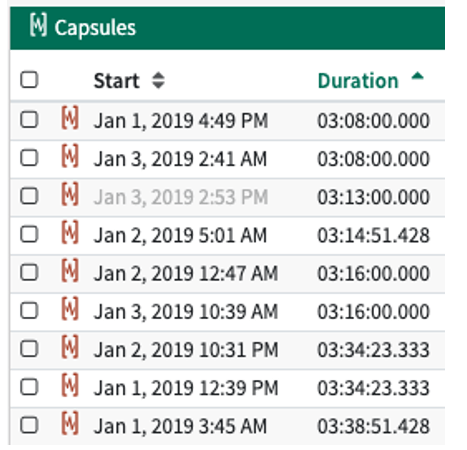Tick the checkbox for Jan 3, 2019 2:53 PM

(x=29, y=196)
